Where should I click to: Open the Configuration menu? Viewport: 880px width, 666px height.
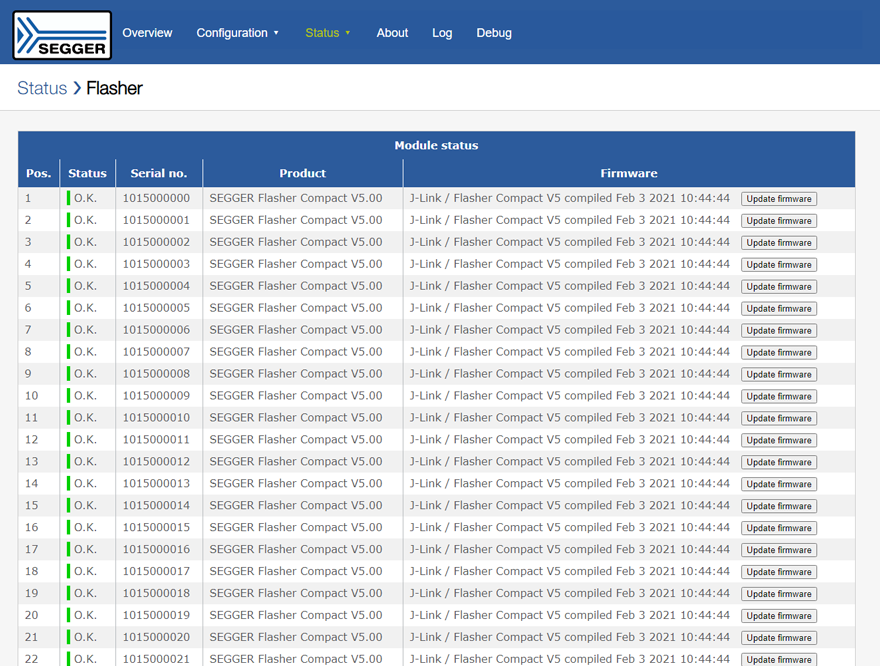tap(232, 33)
